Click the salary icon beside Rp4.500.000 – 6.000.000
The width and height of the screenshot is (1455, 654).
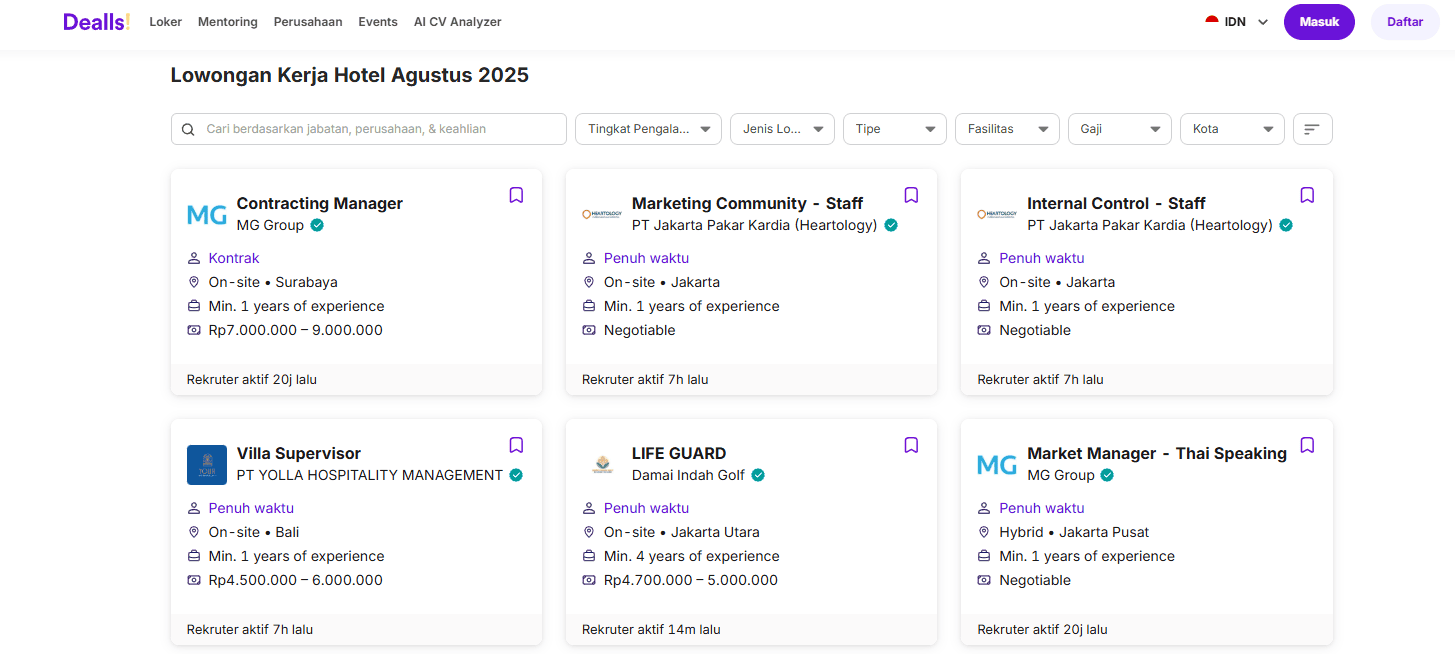tap(194, 580)
